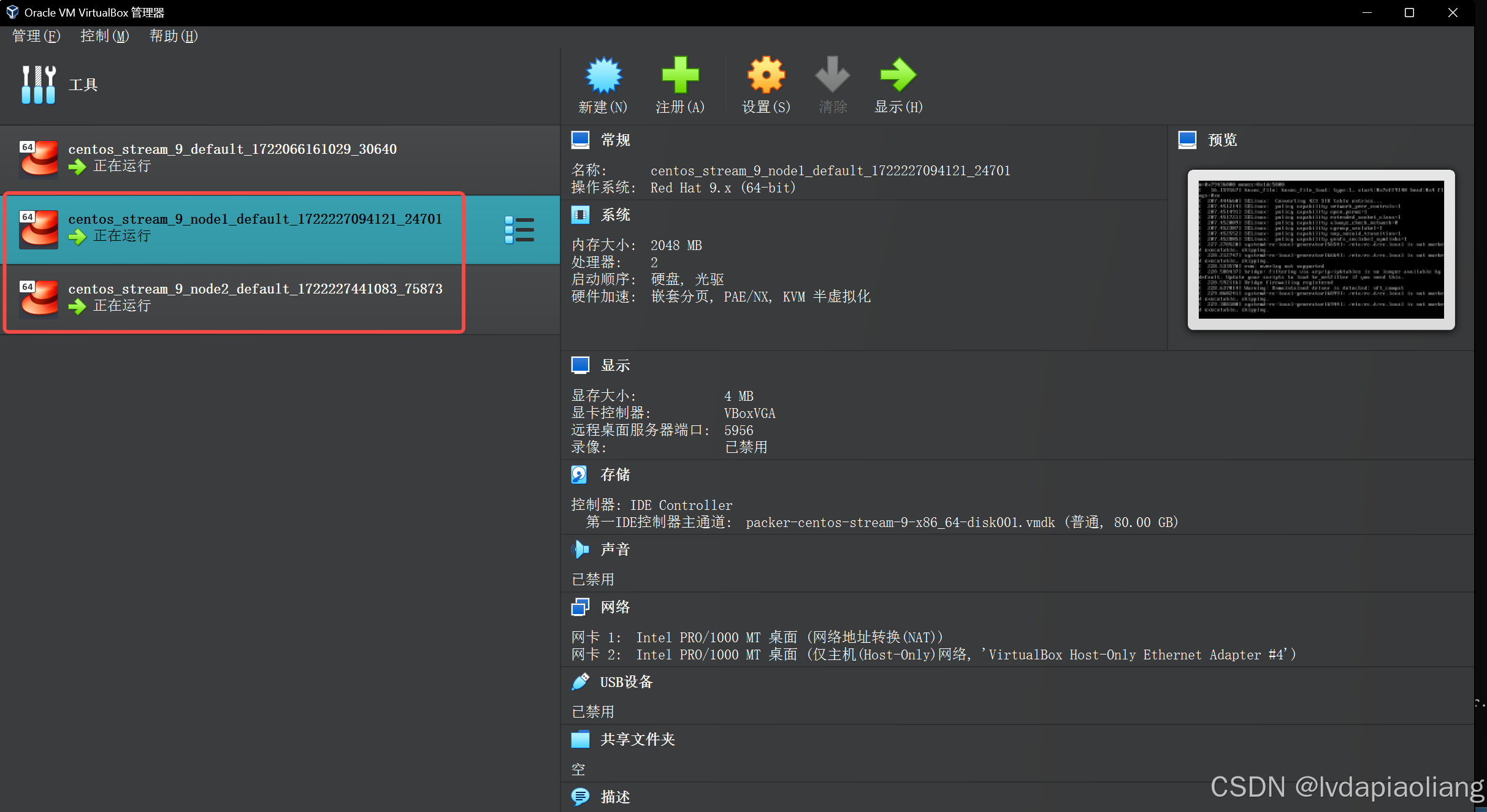
Task: Click the boot order value 硬盘, 光驱
Action: click(x=687, y=279)
